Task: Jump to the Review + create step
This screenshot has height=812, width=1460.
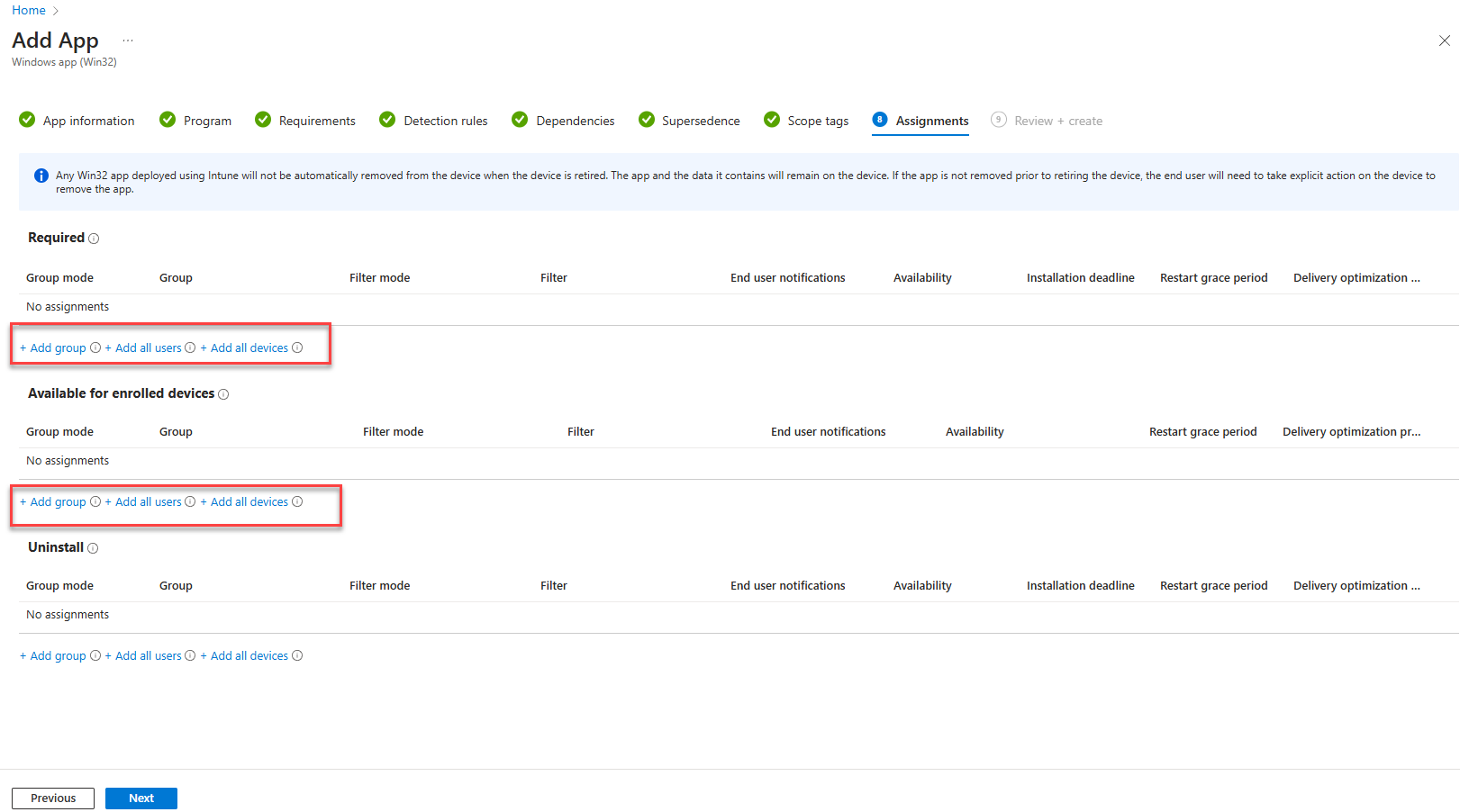Action: tap(1057, 121)
